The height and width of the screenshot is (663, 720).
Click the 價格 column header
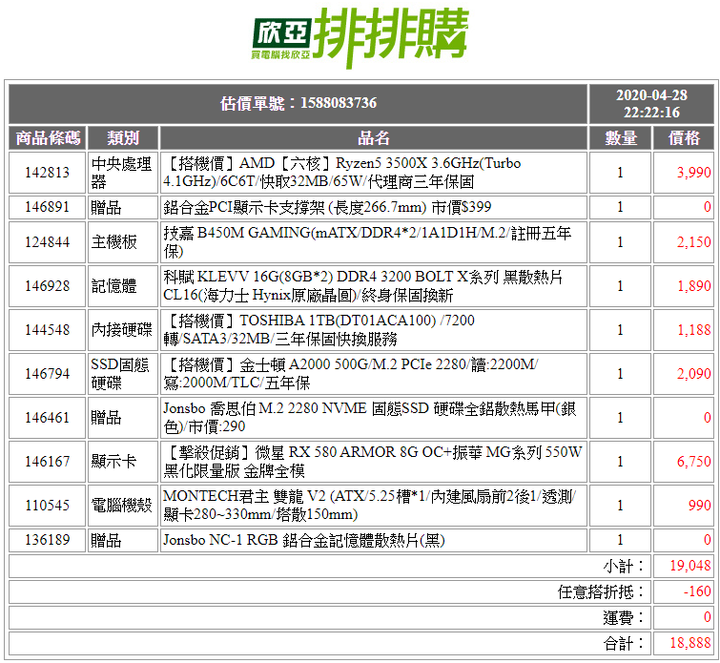pos(684,138)
